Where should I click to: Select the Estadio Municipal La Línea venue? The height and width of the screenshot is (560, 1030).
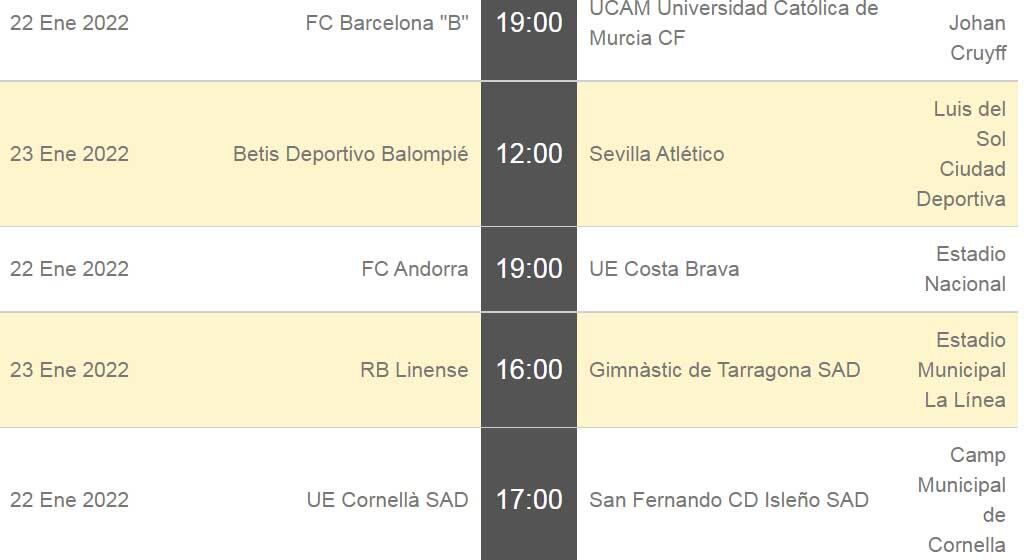coord(962,370)
